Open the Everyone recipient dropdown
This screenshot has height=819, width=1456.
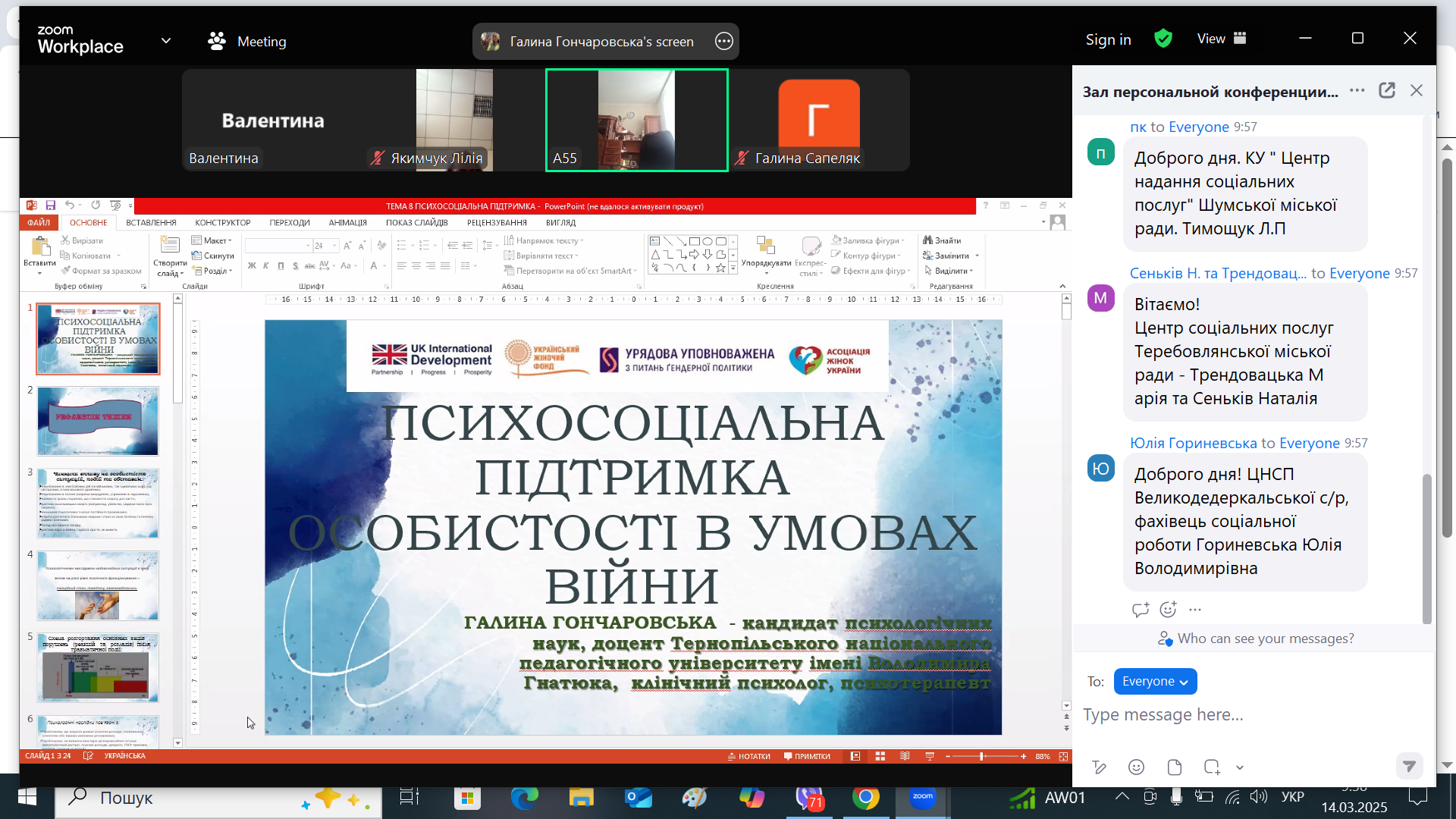click(x=1154, y=682)
